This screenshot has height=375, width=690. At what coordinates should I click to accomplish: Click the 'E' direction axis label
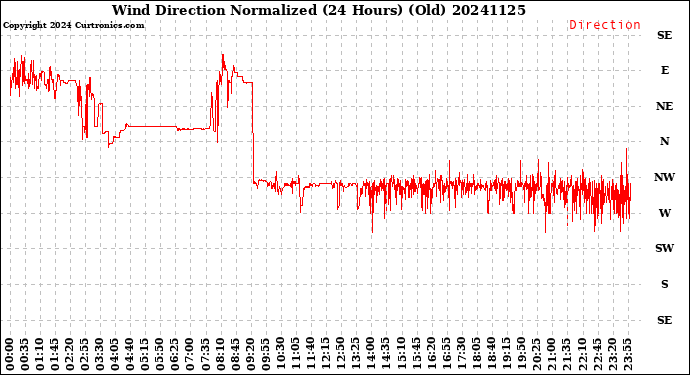coord(664,70)
